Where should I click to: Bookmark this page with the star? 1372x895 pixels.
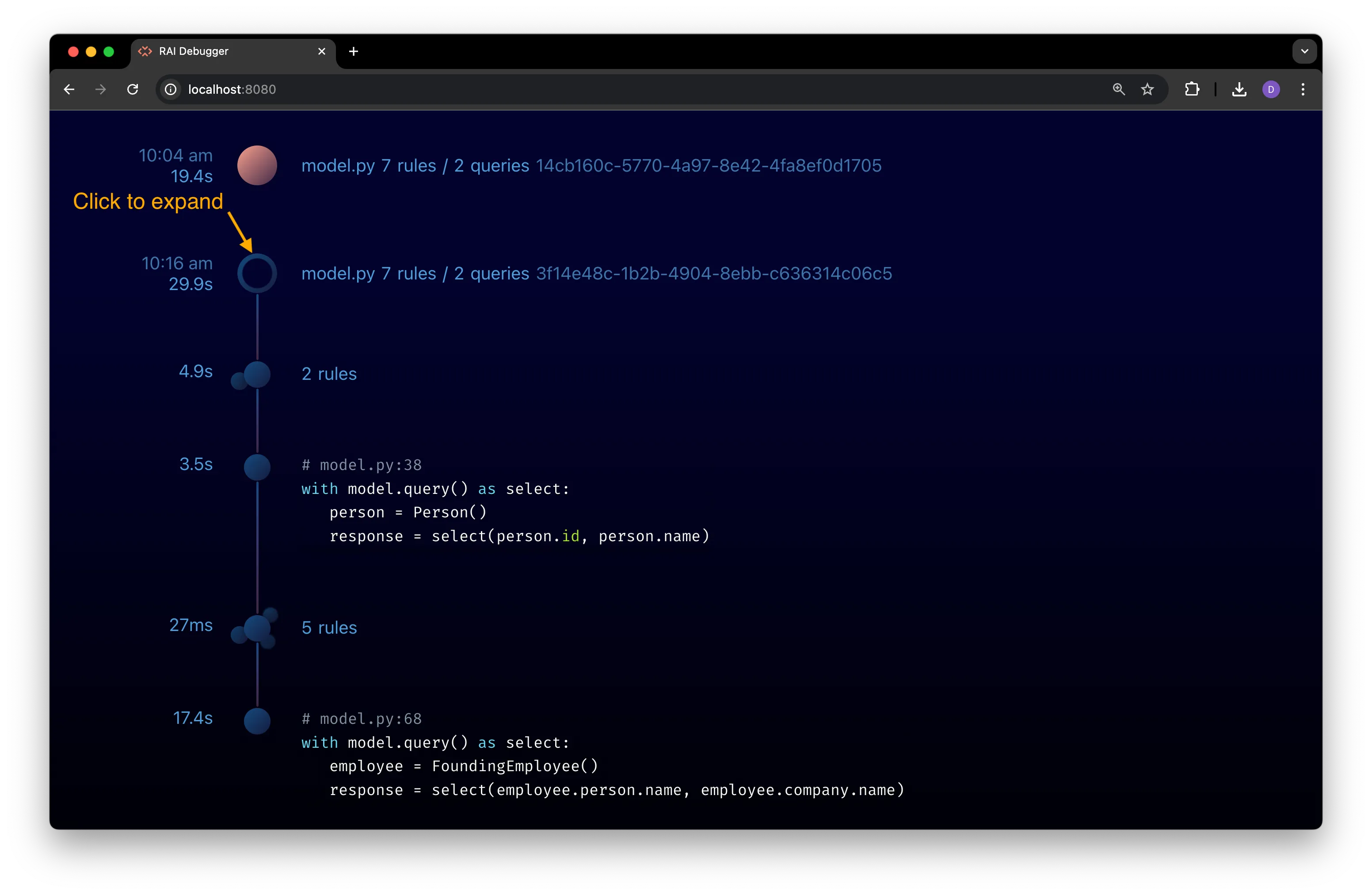(x=1147, y=89)
